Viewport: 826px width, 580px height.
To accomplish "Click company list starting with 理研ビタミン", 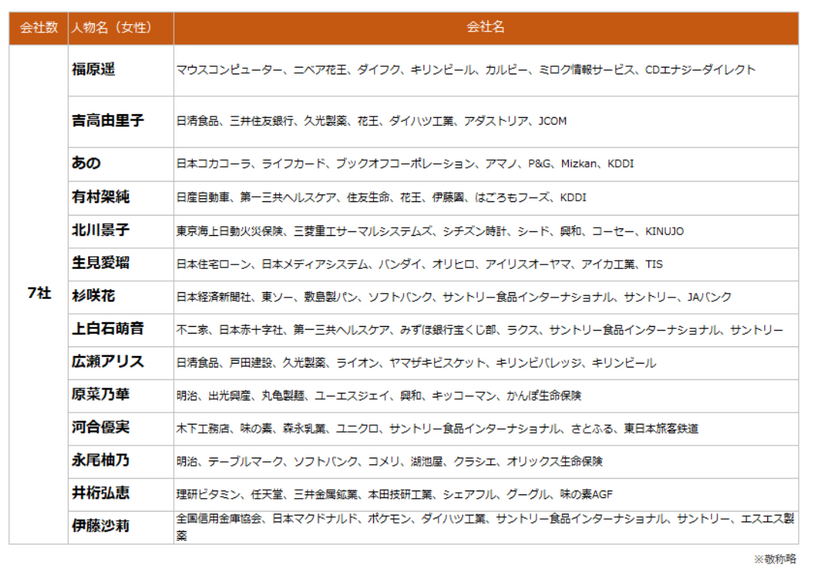I will pos(394,494).
